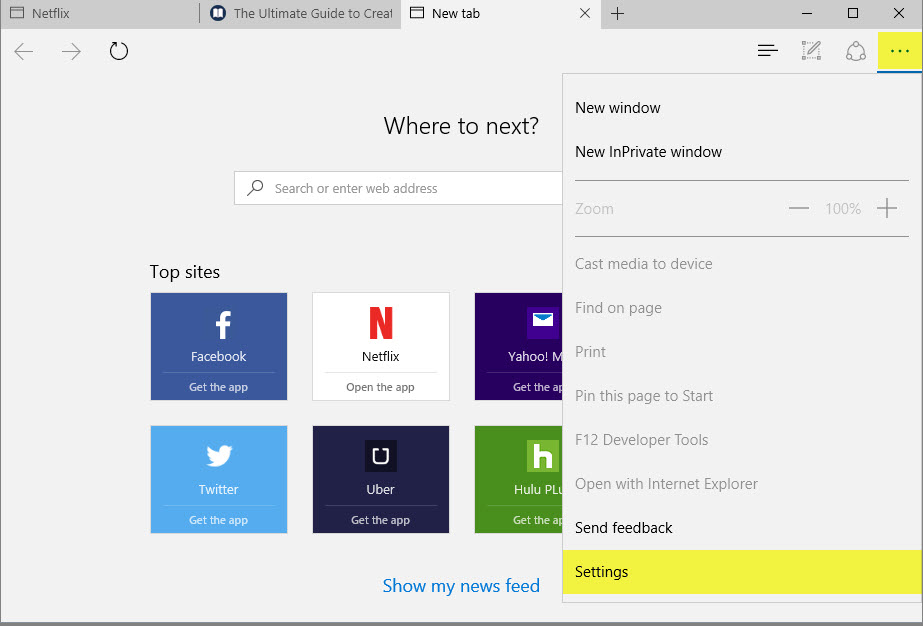Minimize the browser window
923x626 pixels.
click(807, 13)
